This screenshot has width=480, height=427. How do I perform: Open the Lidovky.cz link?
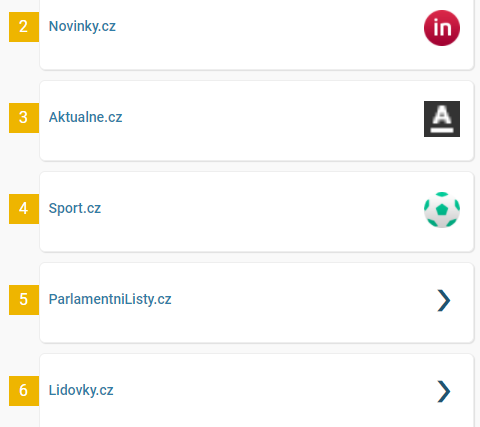(81, 390)
